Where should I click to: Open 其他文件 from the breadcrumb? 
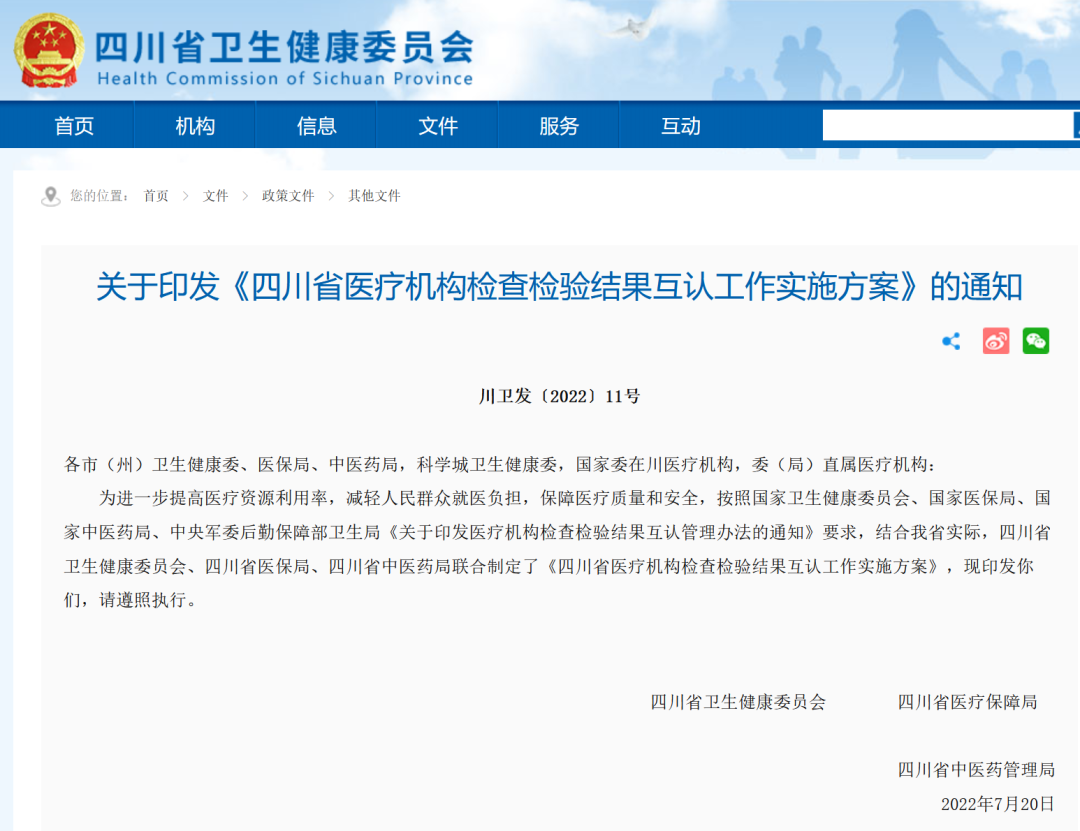(x=374, y=196)
